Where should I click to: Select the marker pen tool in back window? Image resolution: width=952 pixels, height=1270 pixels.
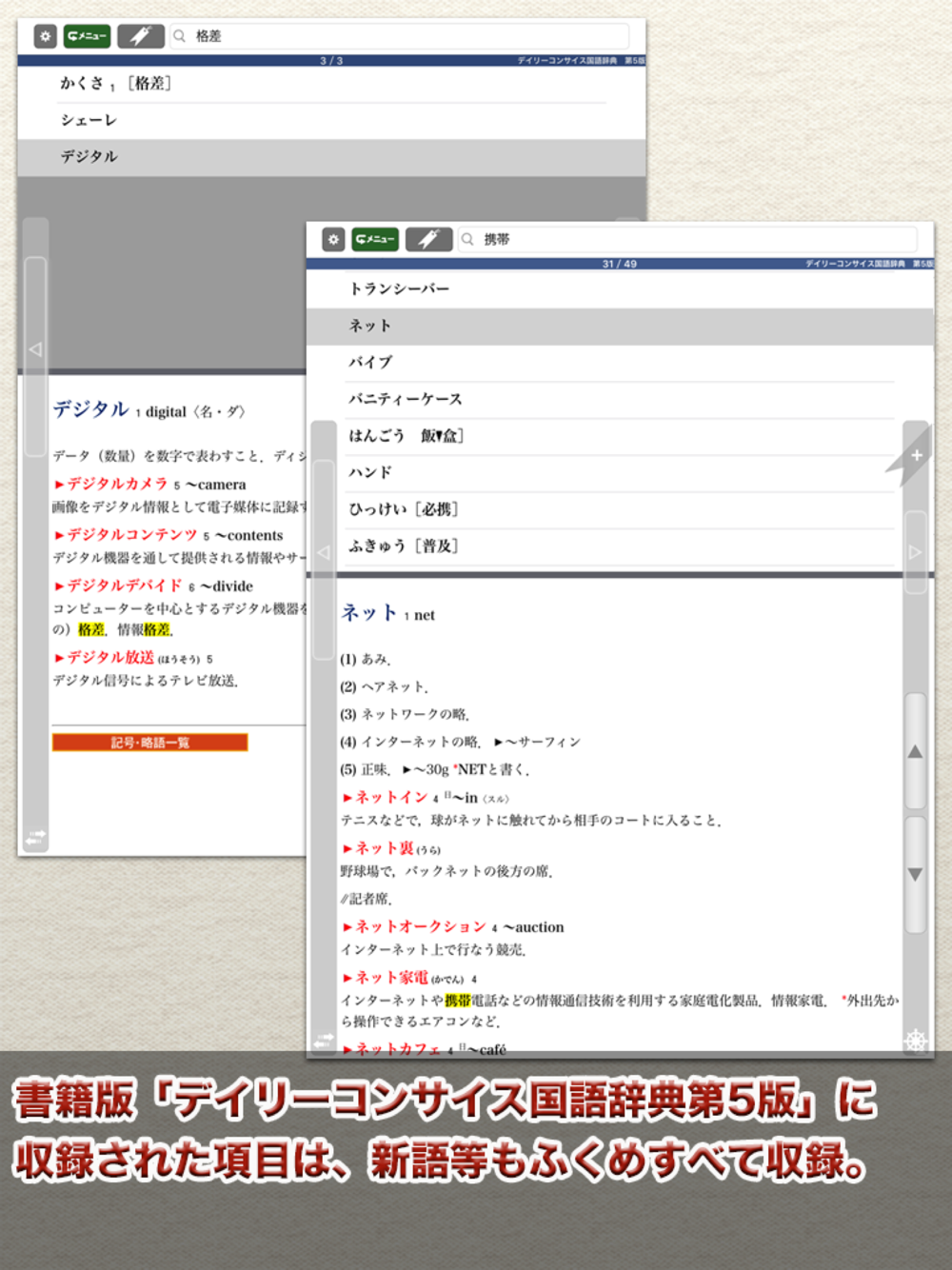tap(141, 36)
